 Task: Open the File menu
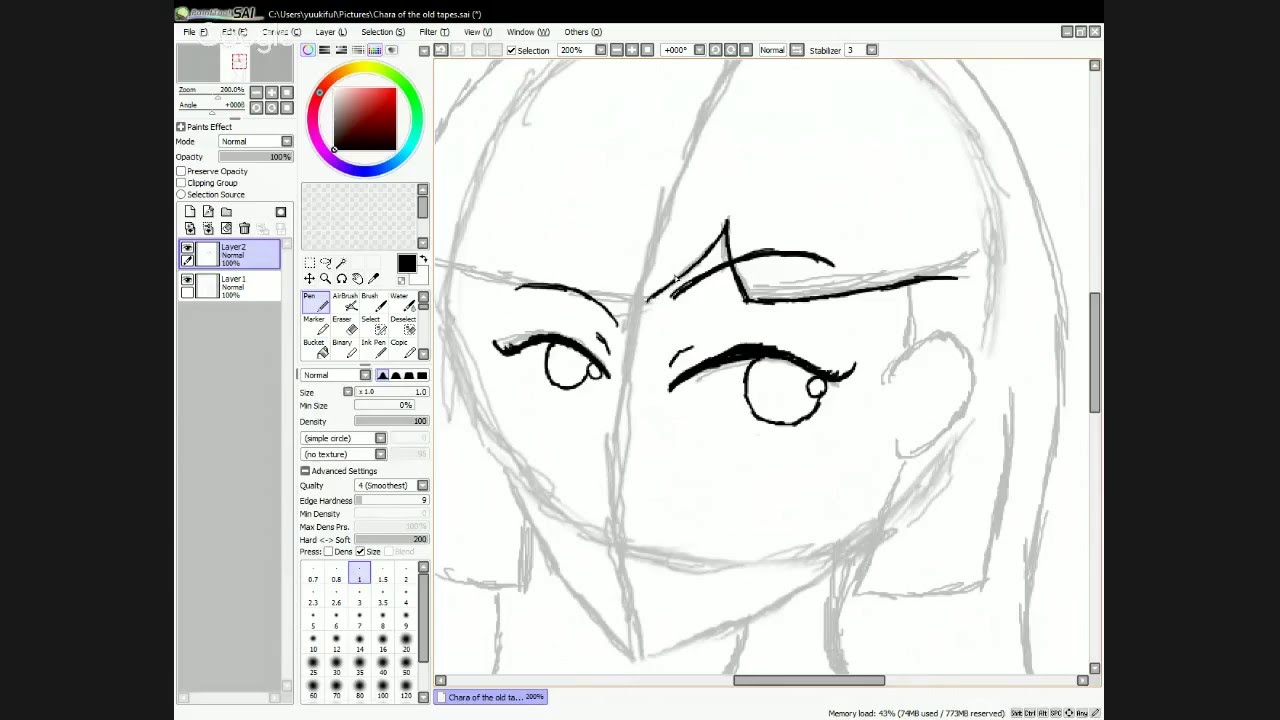(194, 32)
